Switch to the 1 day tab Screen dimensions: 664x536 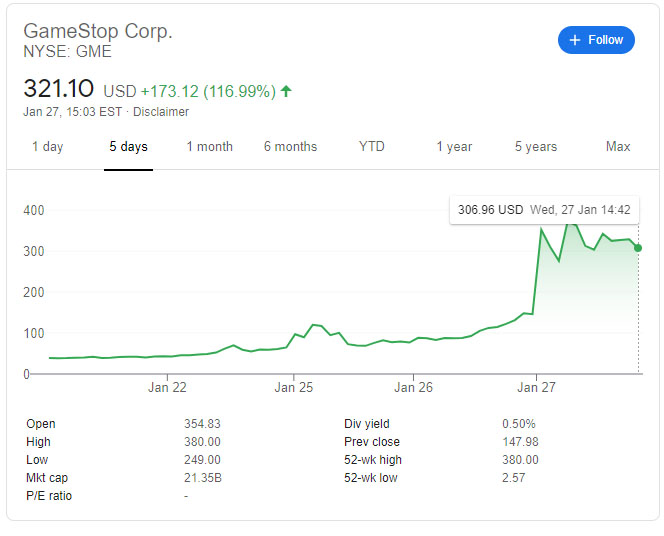coord(47,146)
